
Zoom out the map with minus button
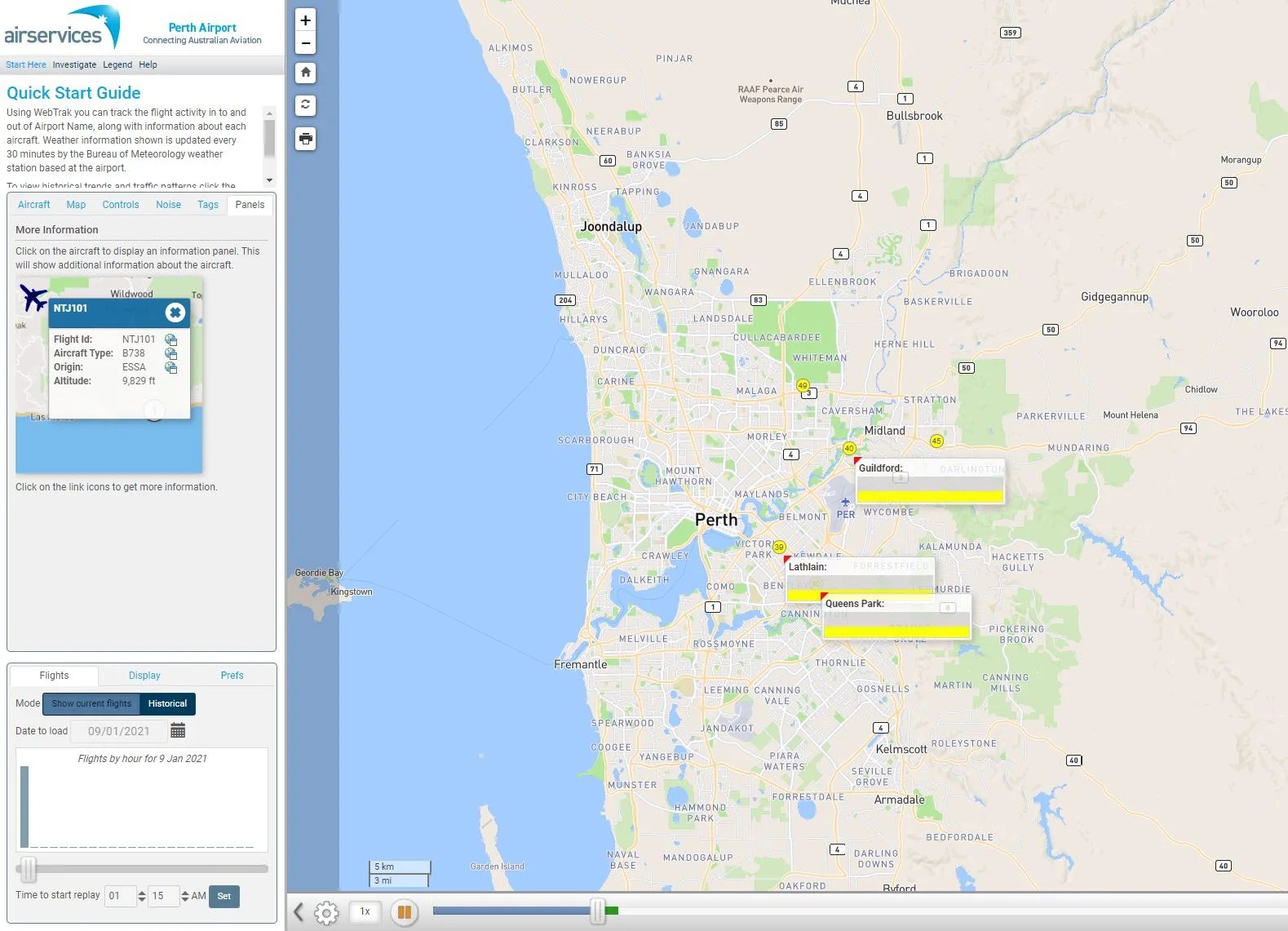coord(306,43)
